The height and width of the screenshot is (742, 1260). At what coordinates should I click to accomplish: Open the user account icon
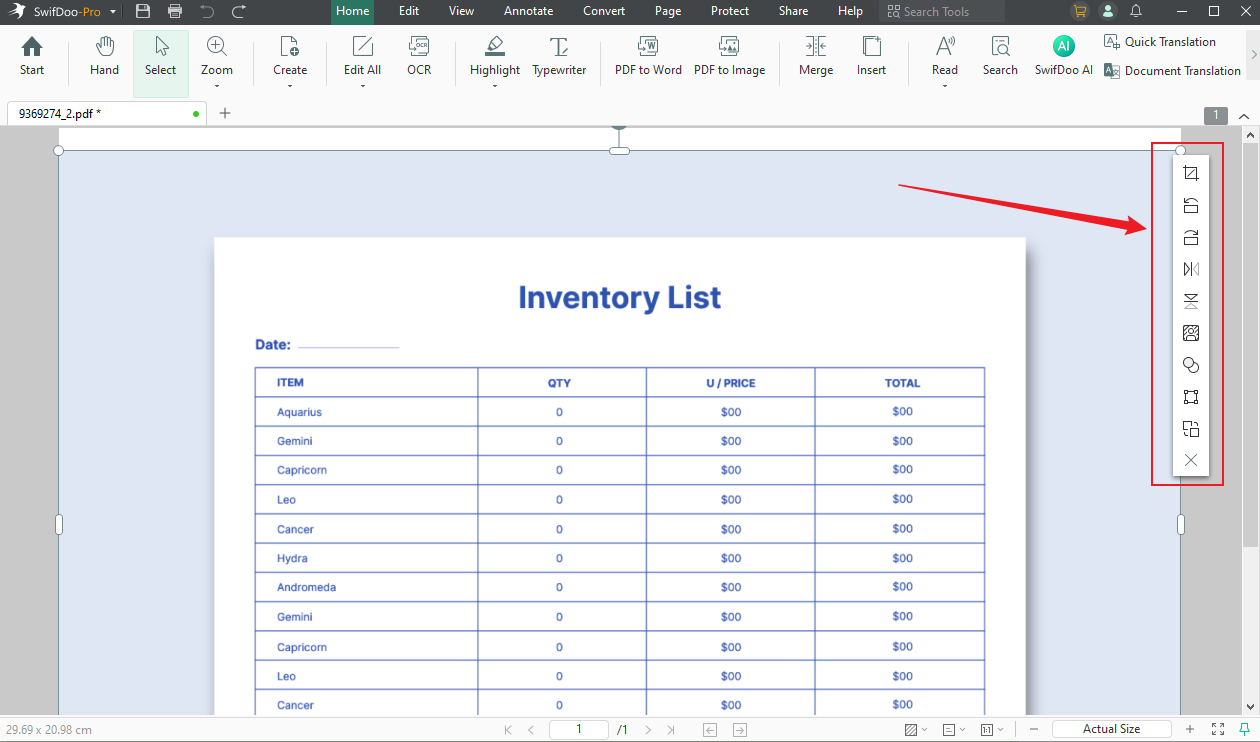coord(1107,11)
